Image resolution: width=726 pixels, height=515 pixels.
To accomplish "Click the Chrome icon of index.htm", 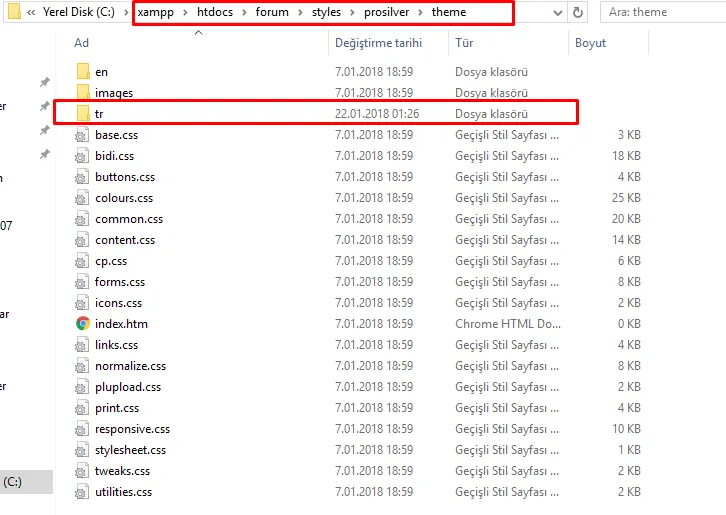I will click(83, 323).
